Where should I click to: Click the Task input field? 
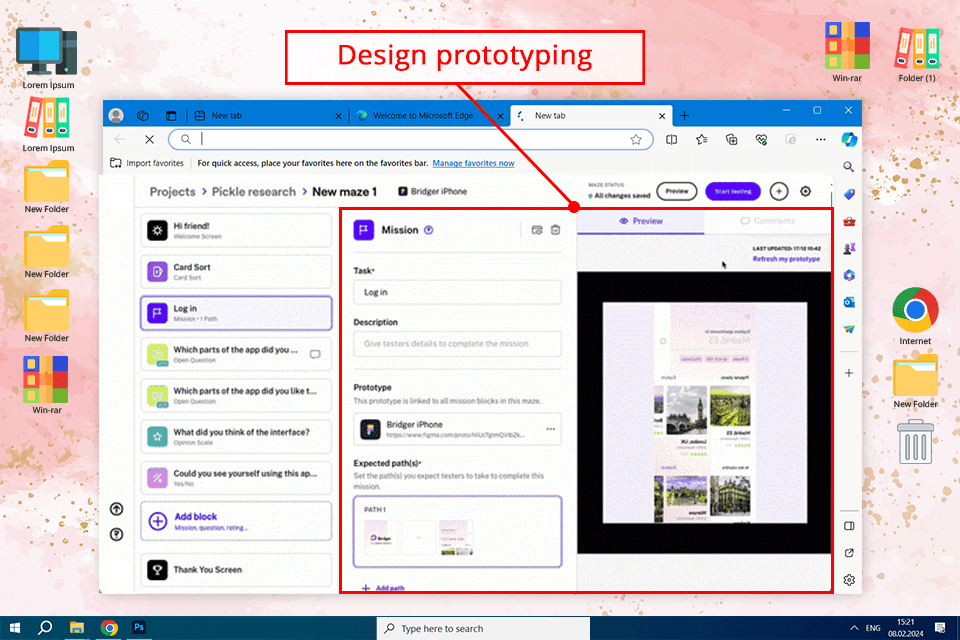point(457,292)
